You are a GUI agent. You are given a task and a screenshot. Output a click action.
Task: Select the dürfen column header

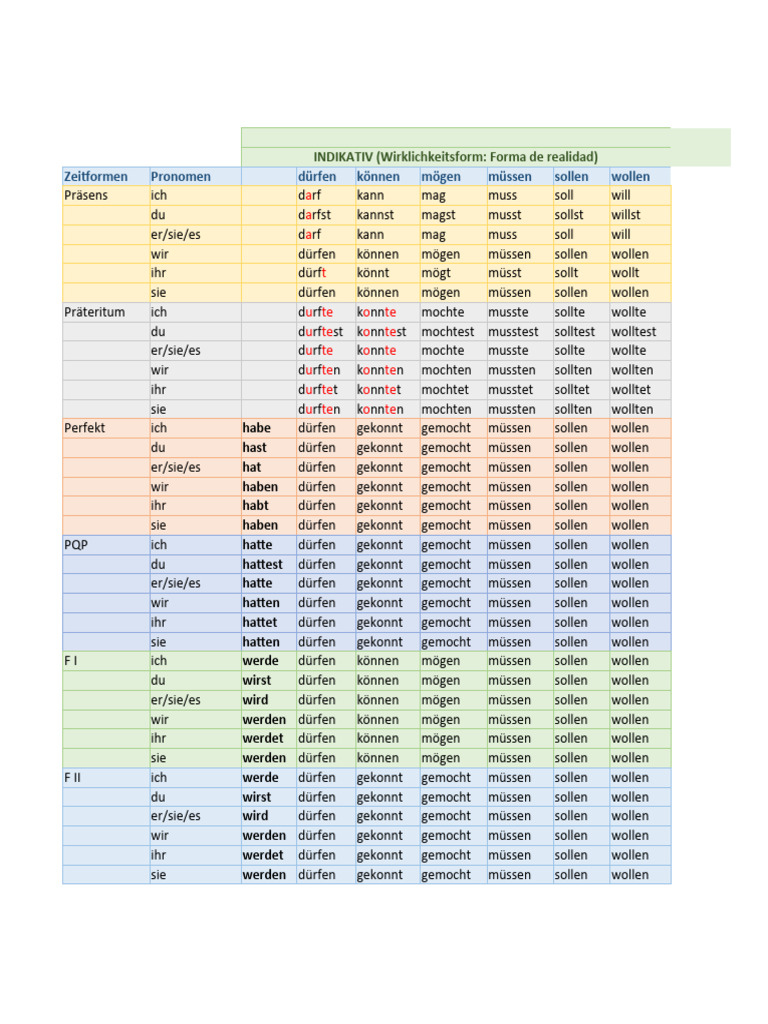pos(325,176)
